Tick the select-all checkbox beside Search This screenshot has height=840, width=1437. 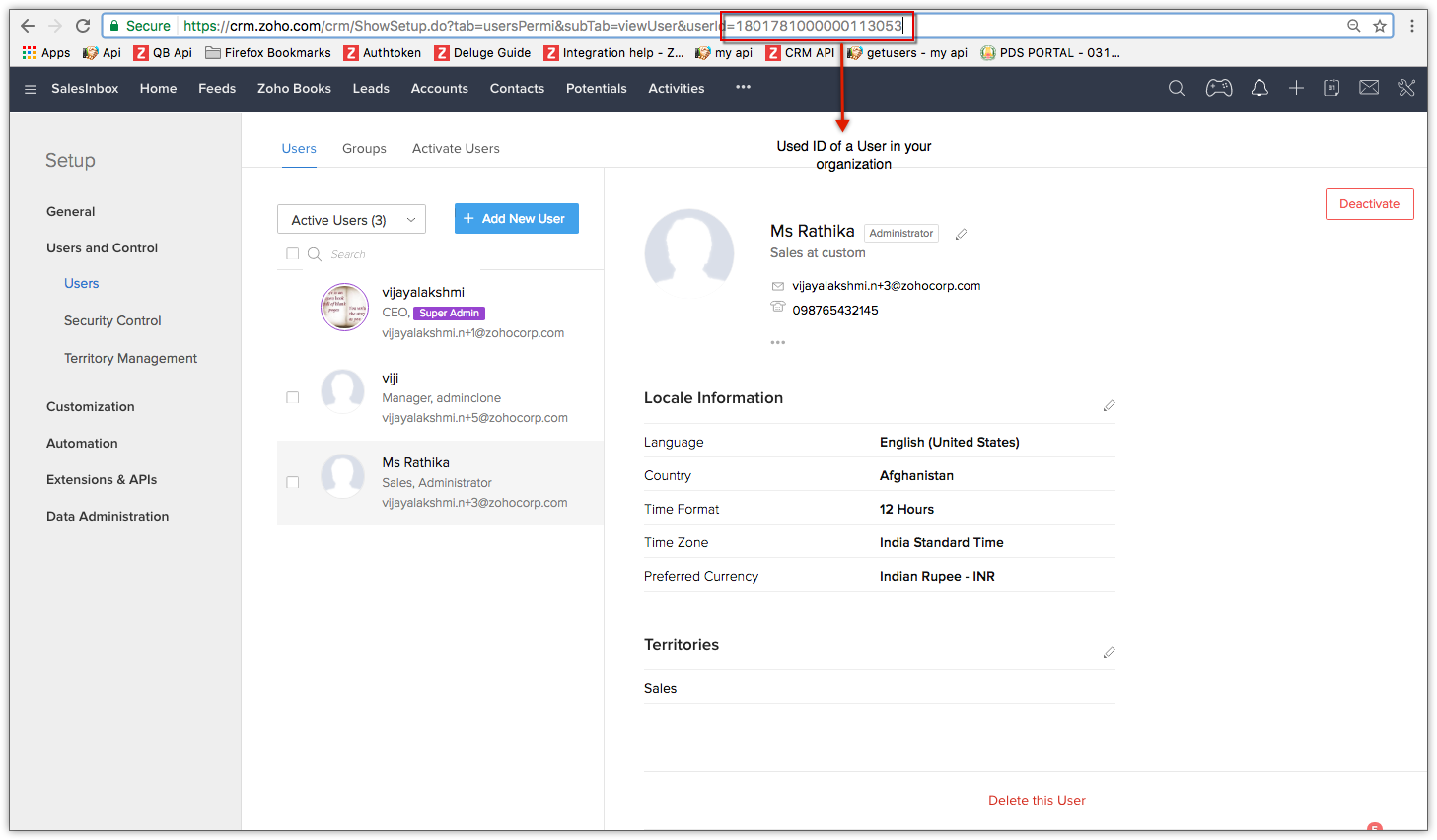(292, 253)
